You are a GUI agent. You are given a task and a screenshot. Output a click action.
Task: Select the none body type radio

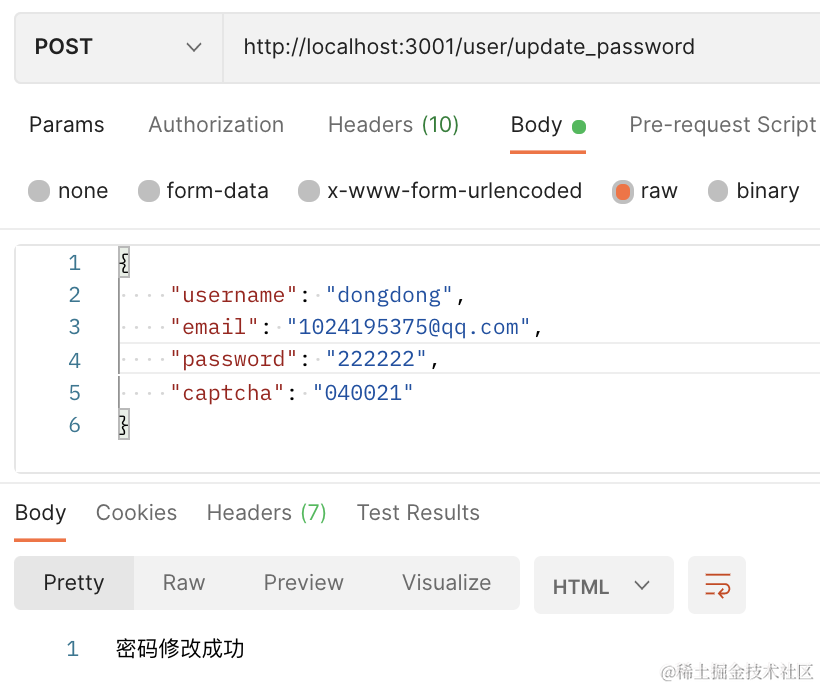[x=40, y=191]
